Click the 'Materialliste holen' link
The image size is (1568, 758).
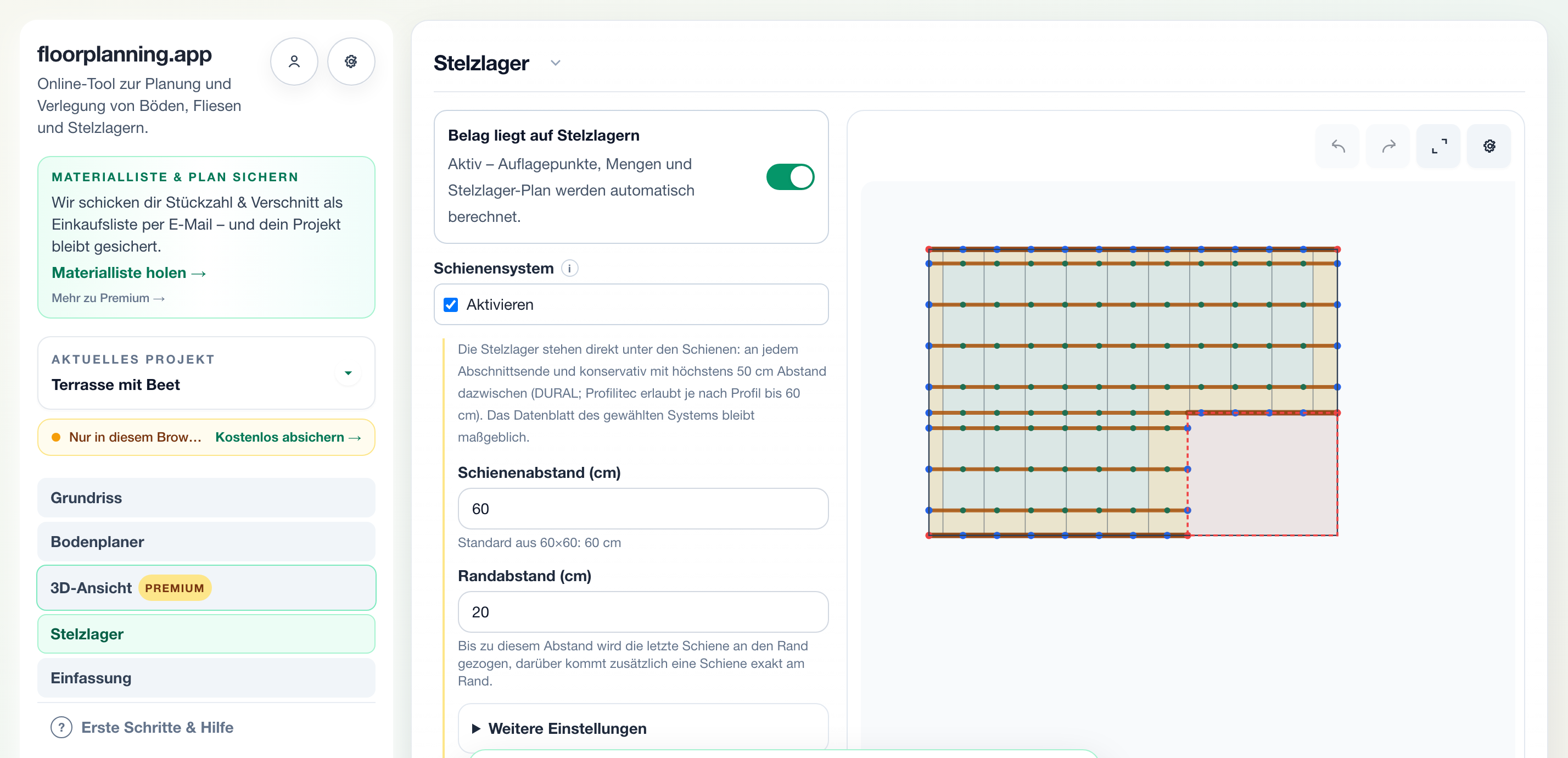[129, 273]
